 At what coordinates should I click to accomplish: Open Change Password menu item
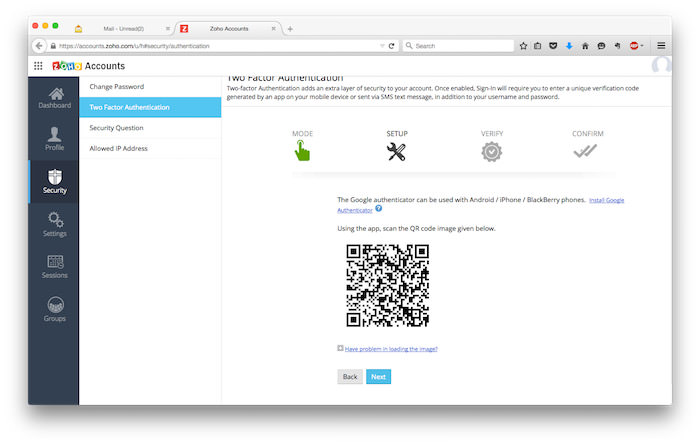click(150, 87)
